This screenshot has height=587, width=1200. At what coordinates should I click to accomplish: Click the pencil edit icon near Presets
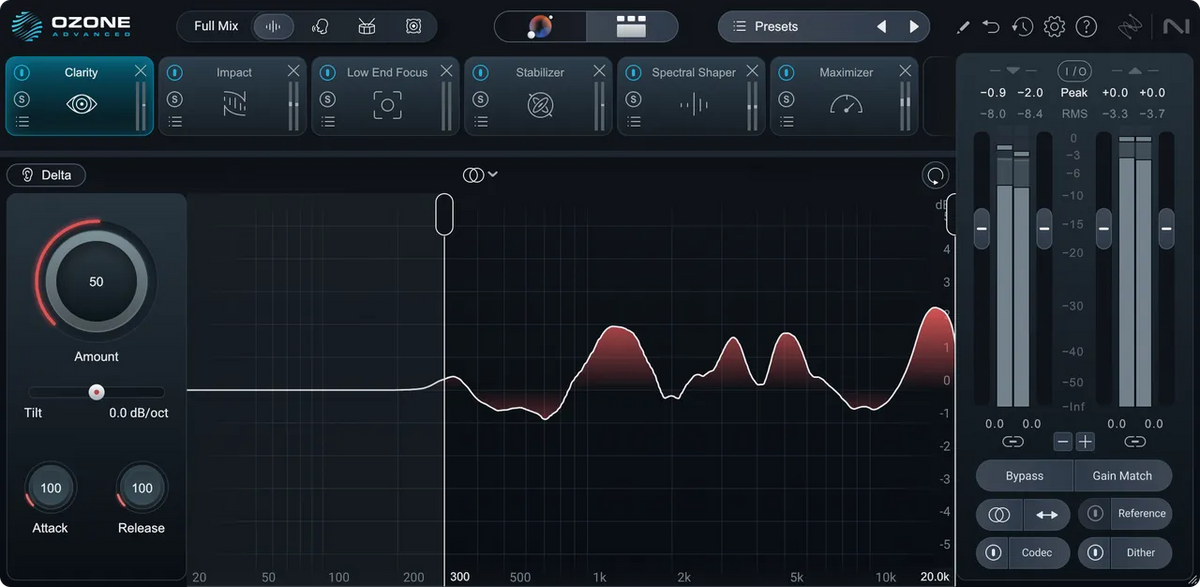(963, 26)
